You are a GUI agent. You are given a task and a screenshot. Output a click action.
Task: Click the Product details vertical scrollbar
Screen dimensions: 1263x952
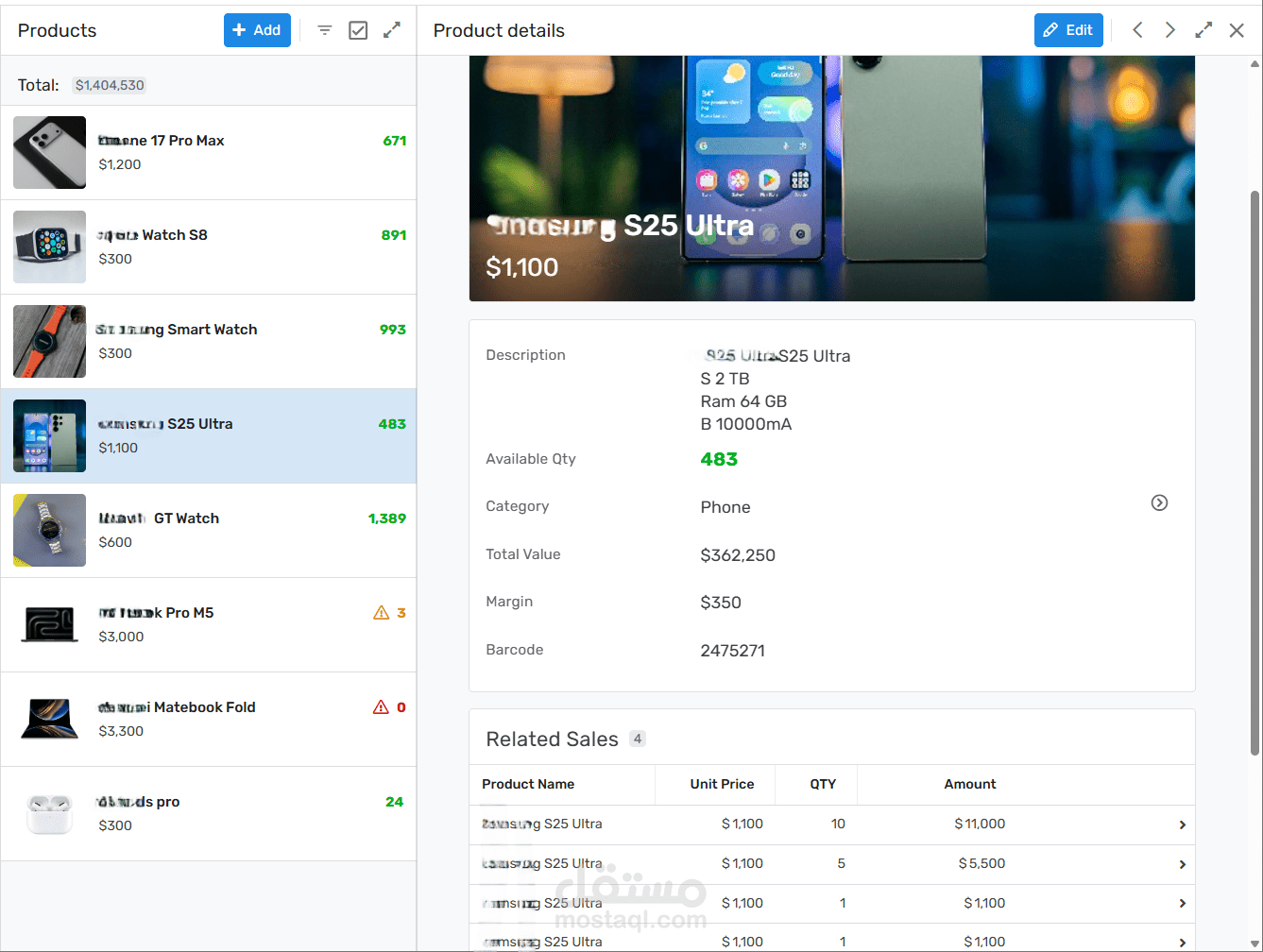pos(1254,472)
